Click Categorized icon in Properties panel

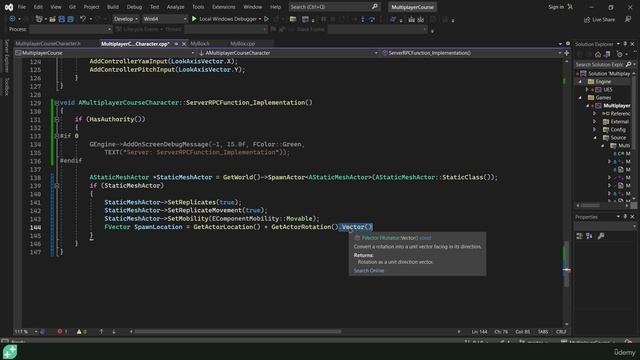[x=579, y=236]
